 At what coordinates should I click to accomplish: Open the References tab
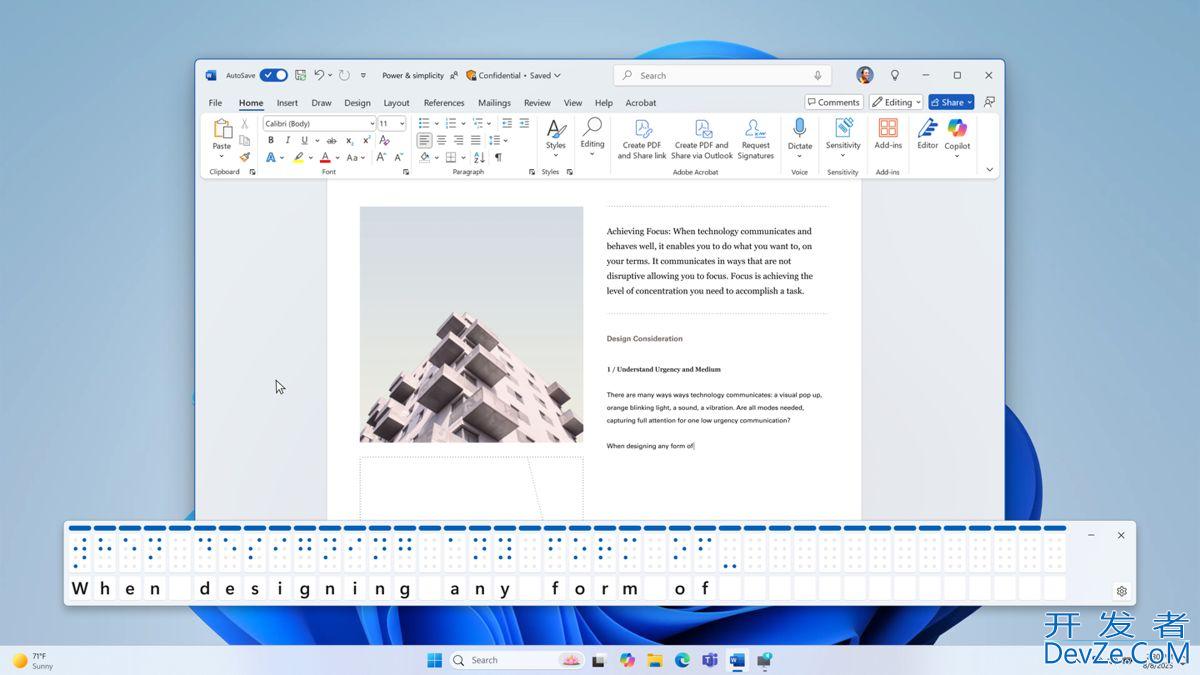pyautogui.click(x=443, y=103)
